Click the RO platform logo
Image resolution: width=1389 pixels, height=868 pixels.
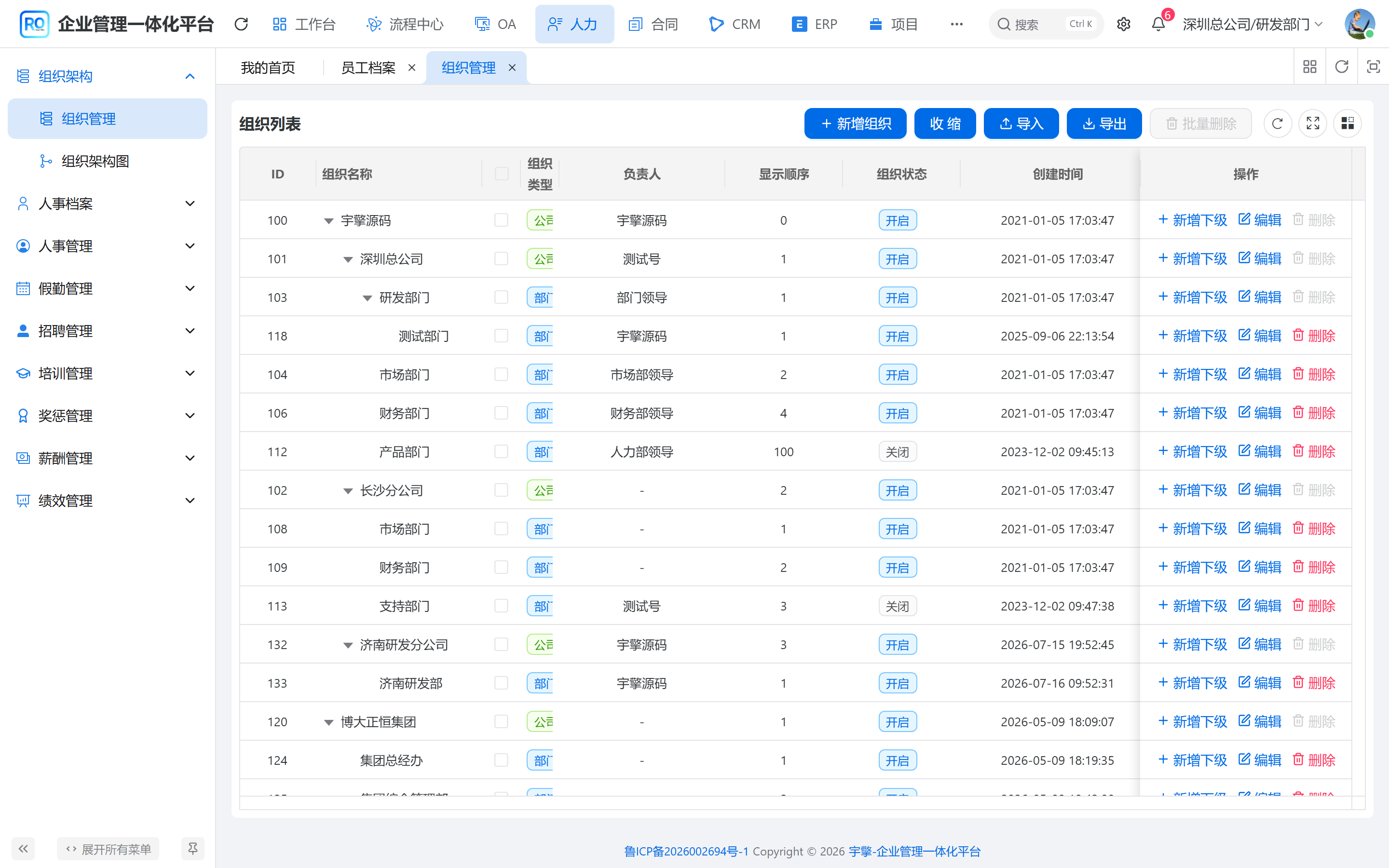coord(34,24)
